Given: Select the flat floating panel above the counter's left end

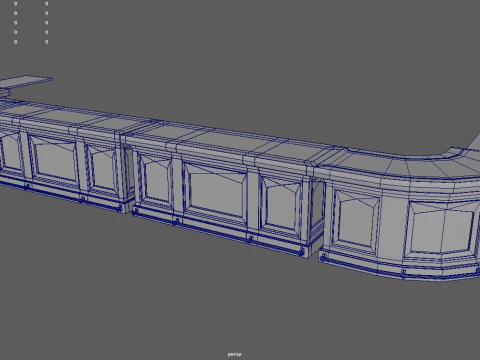Looking at the screenshot, I should [25, 82].
